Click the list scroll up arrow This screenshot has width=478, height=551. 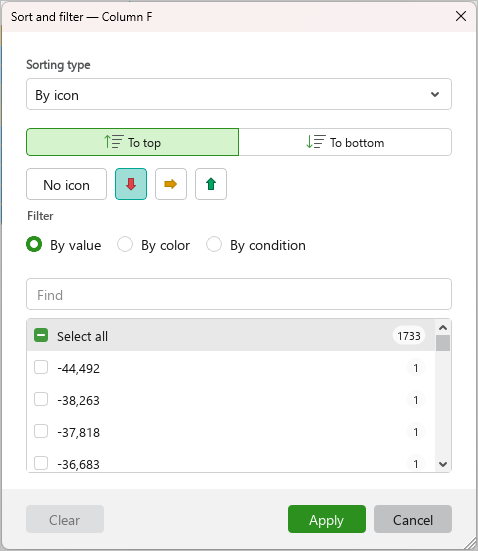coord(443,328)
